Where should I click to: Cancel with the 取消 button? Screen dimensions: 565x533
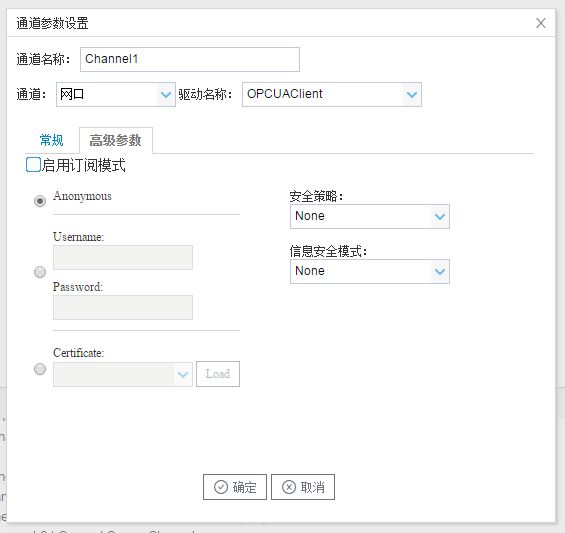tap(303, 487)
